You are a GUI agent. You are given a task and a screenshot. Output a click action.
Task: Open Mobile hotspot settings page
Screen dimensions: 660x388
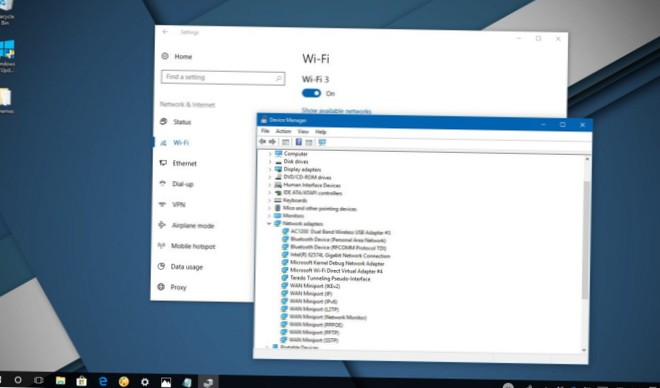(x=186, y=246)
